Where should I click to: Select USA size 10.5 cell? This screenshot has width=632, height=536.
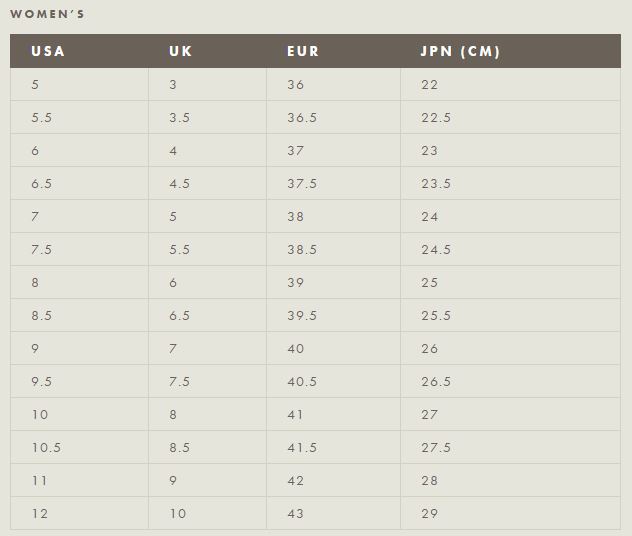tap(46, 448)
